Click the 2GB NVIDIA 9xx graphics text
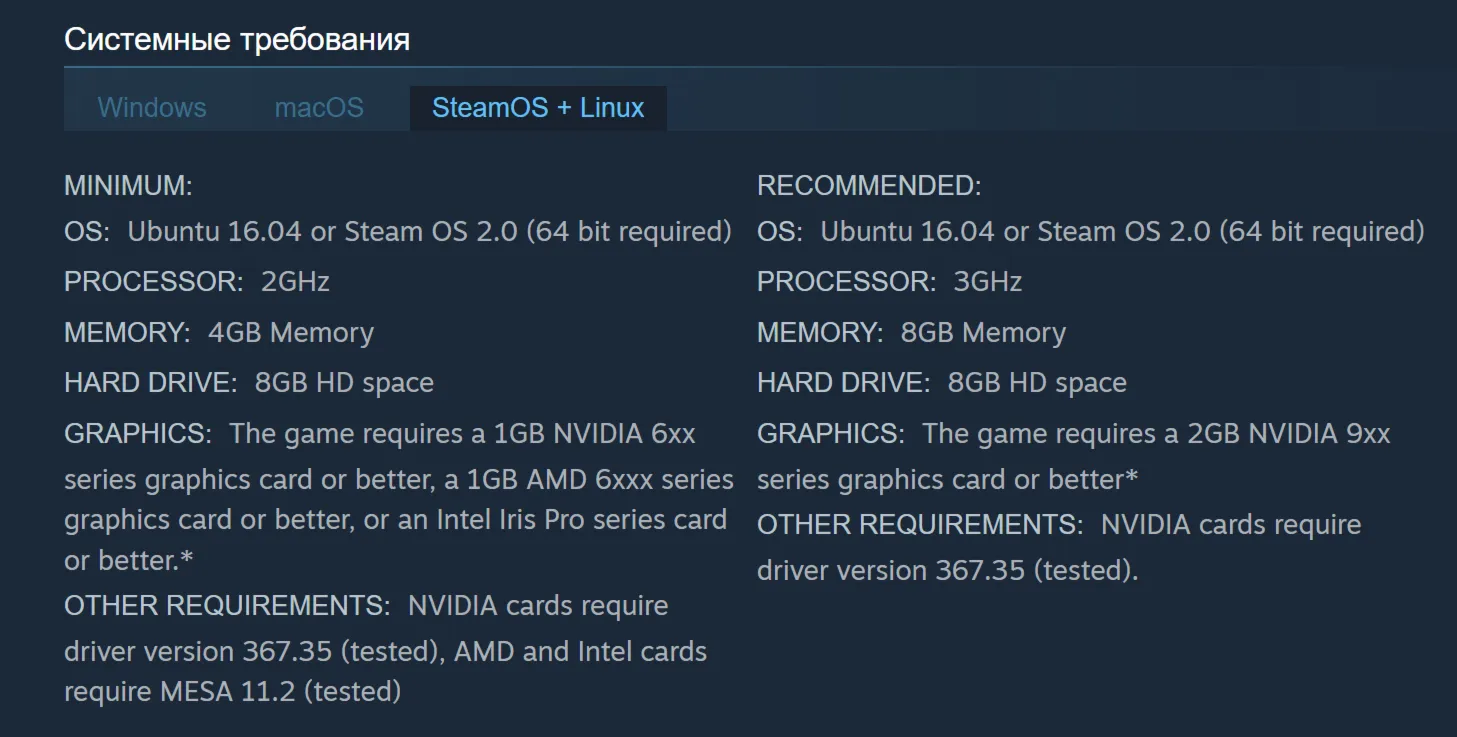 pos(1289,434)
